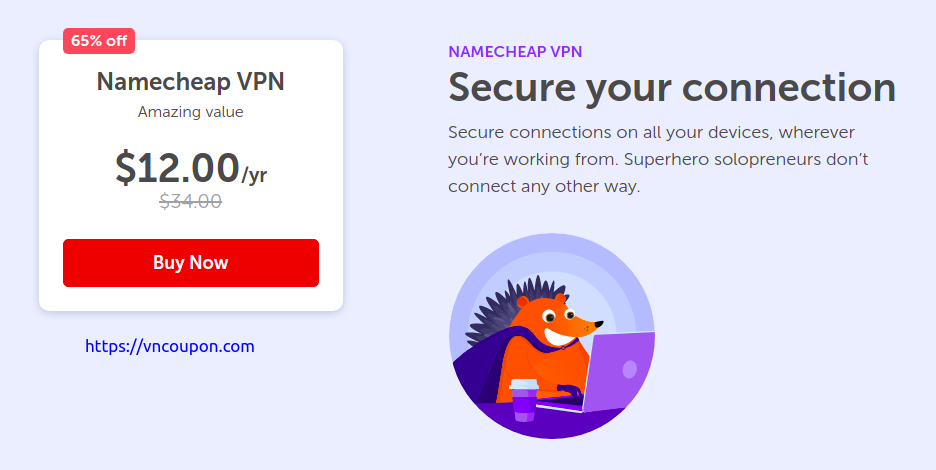Click the crossed-out $34.00 price

click(190, 201)
